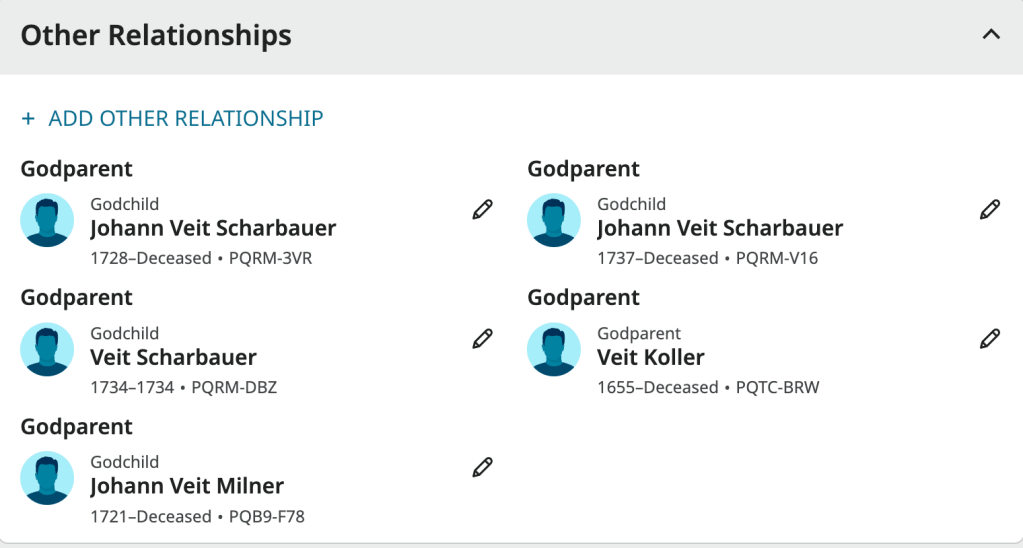Viewport: 1023px width, 548px height.
Task: Open Johann Veit Milner person link
Action: click(x=187, y=486)
